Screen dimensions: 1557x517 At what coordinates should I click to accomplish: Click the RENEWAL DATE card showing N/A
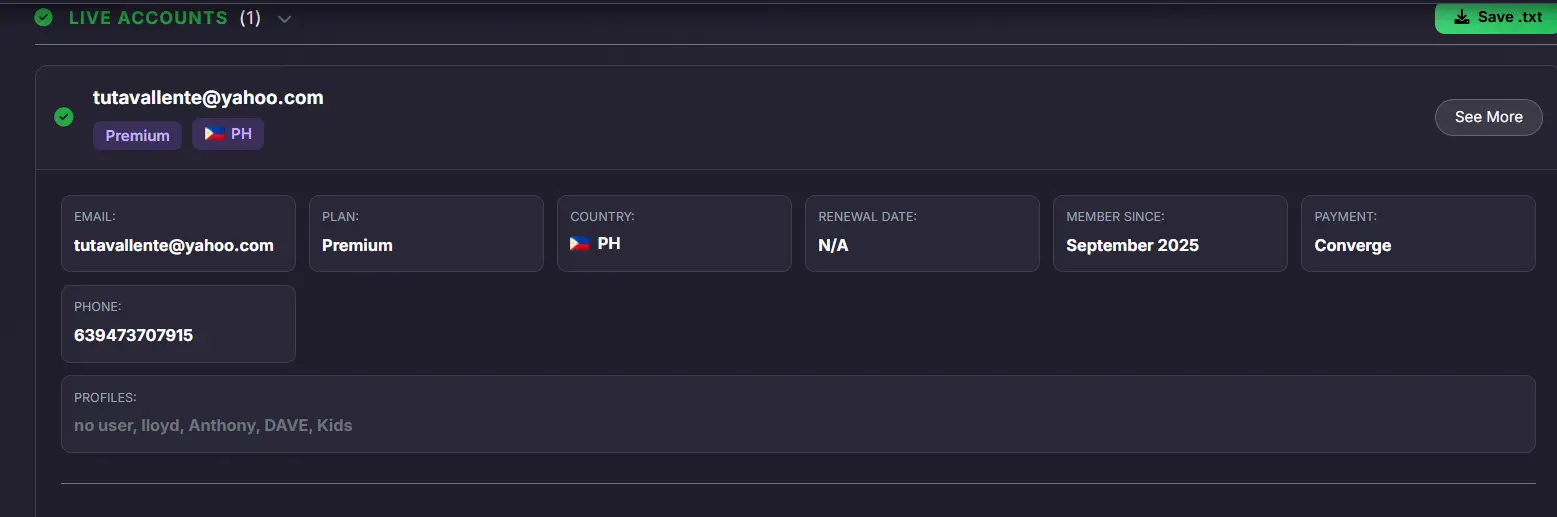click(922, 233)
